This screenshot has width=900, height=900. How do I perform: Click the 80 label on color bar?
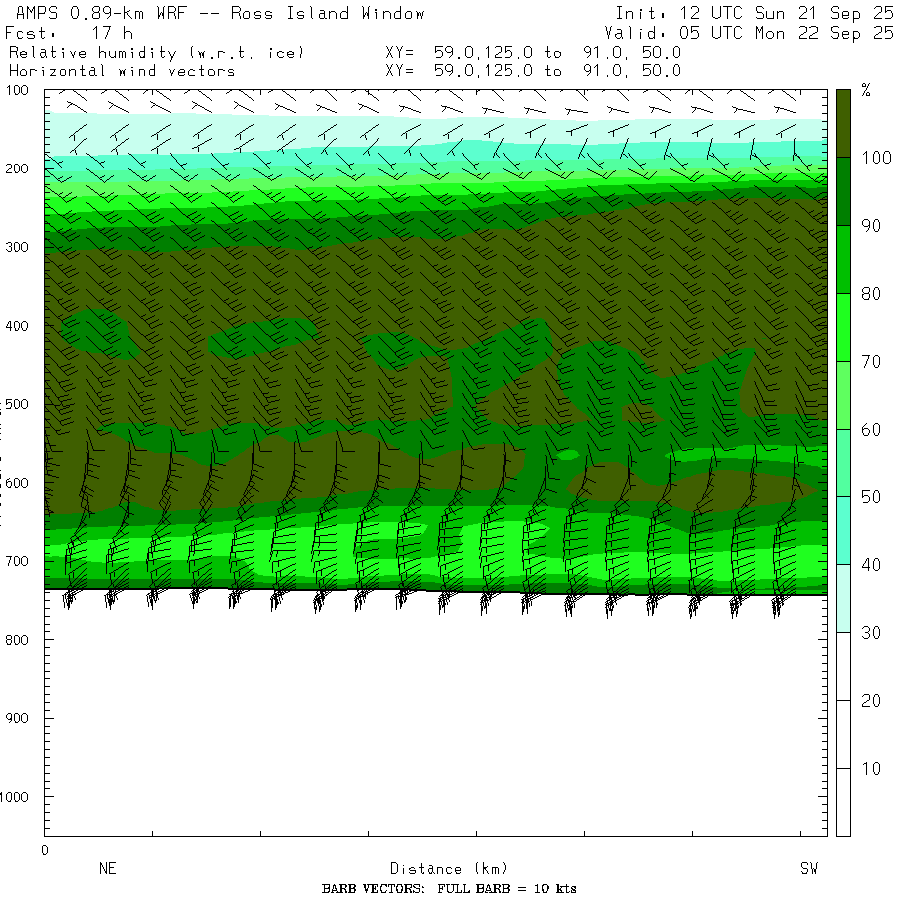click(x=871, y=294)
